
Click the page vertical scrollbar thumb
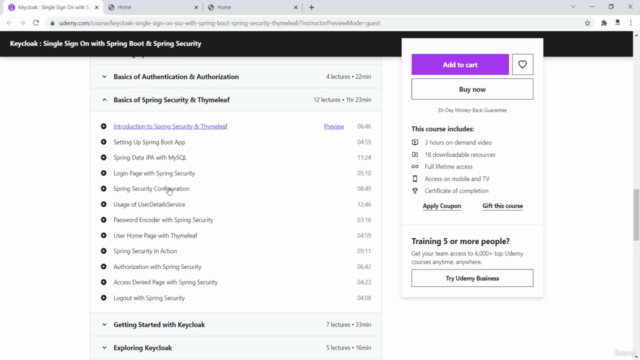point(636,215)
